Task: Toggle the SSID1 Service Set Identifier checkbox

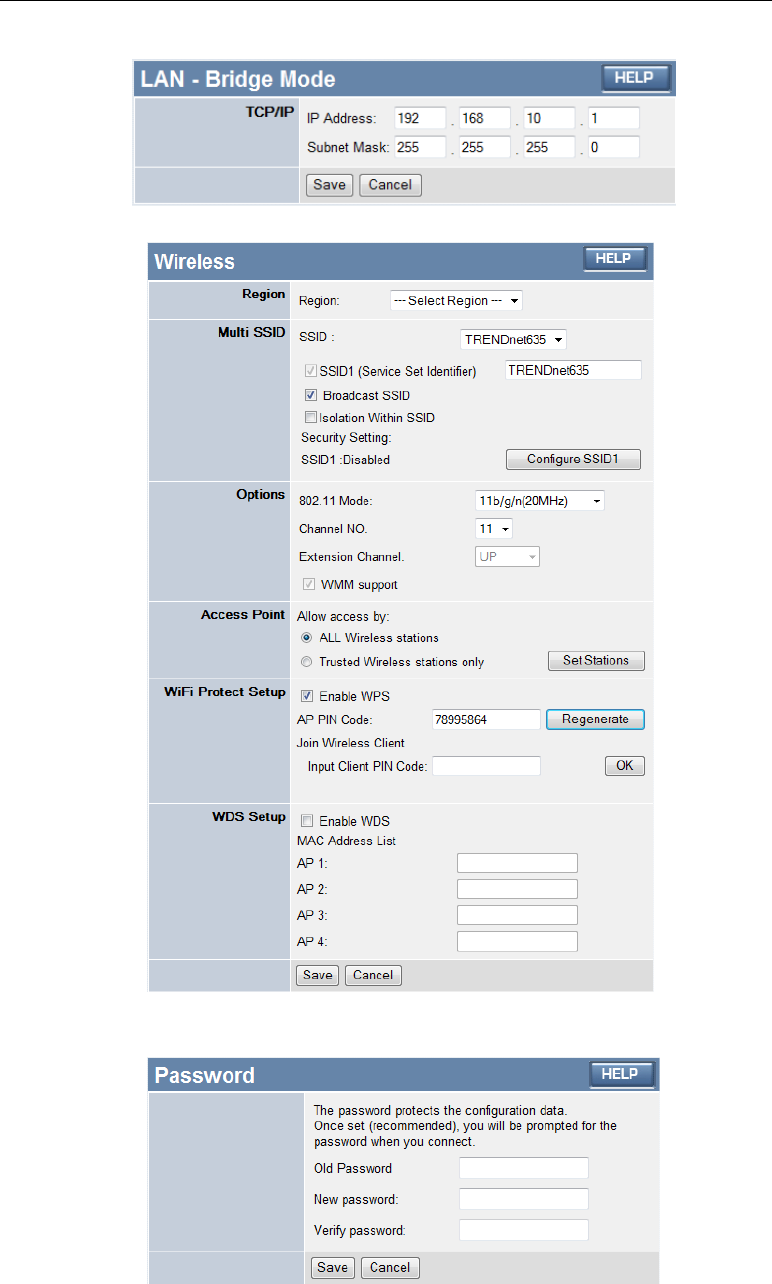Action: coord(311,371)
